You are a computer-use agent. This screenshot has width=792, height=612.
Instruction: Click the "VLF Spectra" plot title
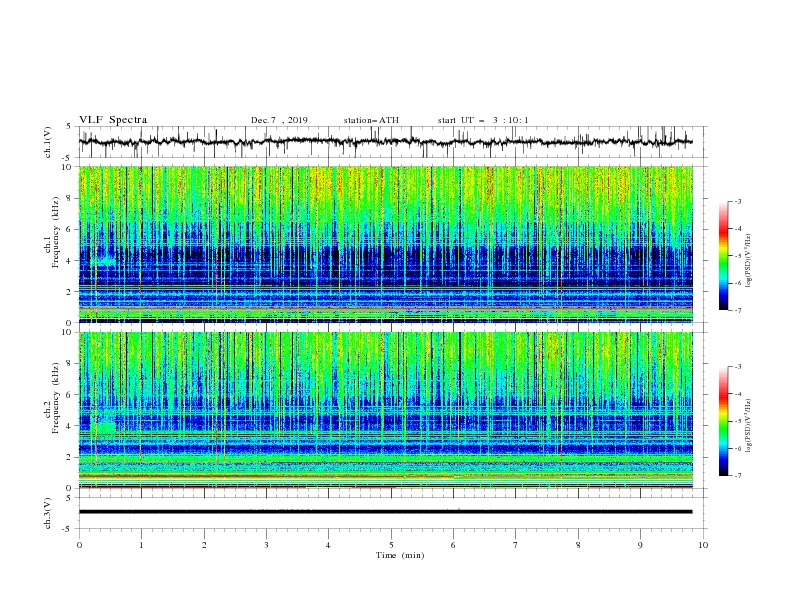pos(113,120)
